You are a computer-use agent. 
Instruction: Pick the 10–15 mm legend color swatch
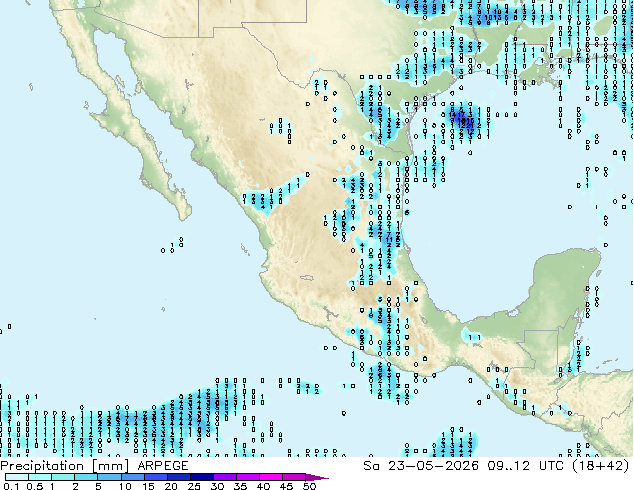pos(132,477)
